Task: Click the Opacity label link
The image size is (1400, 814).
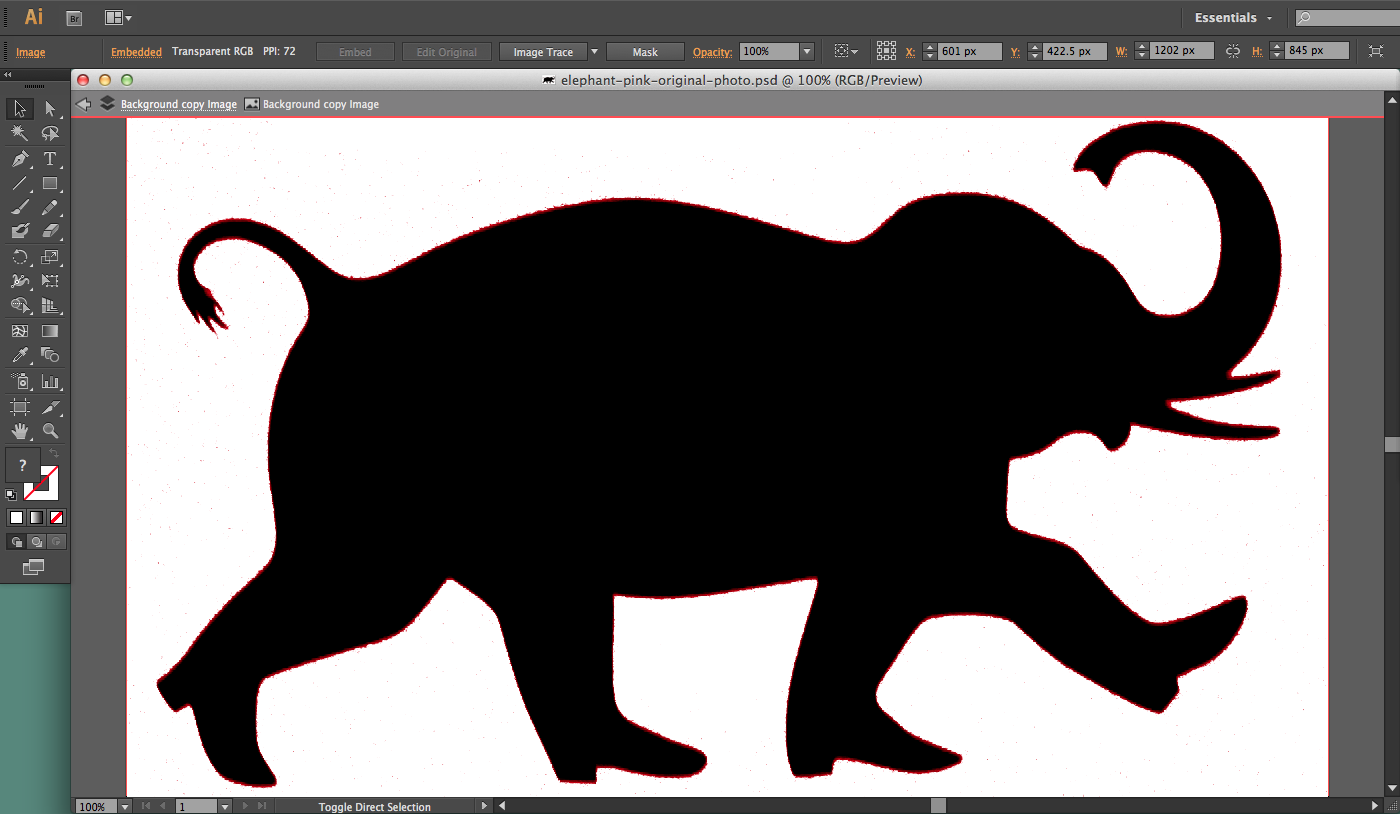Action: point(712,52)
